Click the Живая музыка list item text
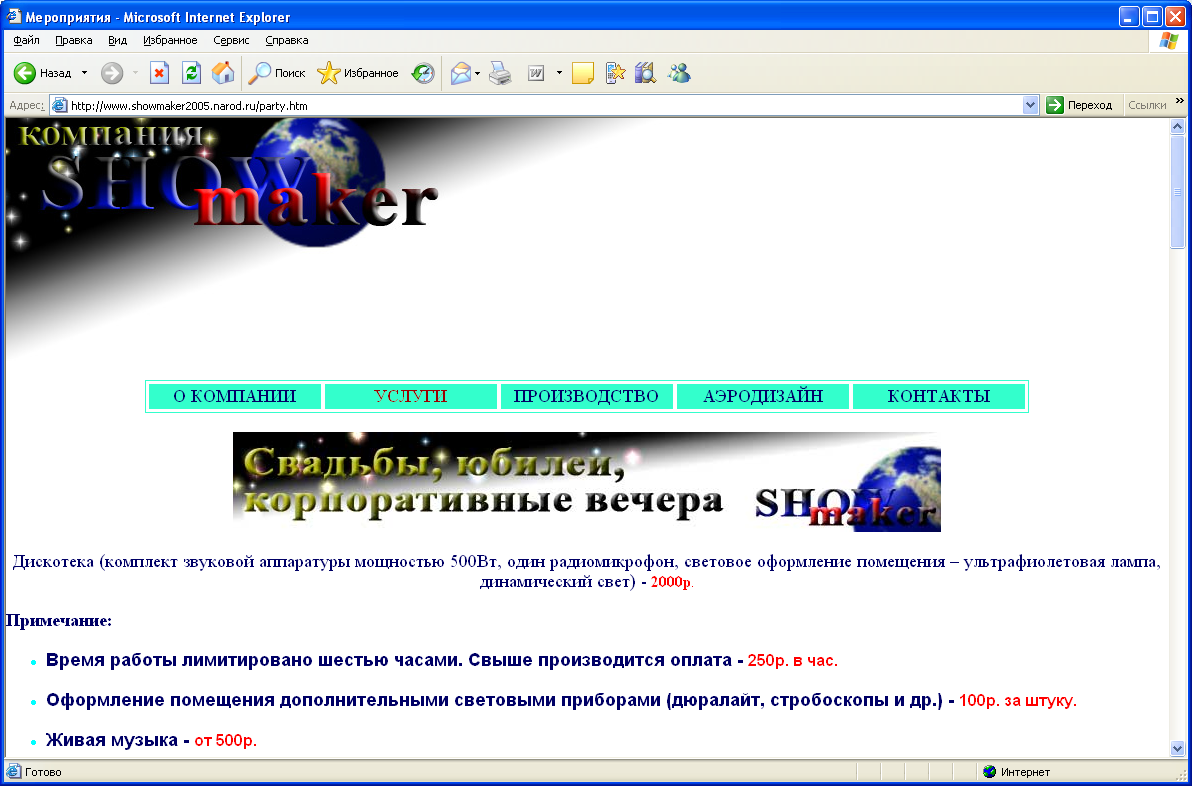1192x786 pixels. (x=111, y=740)
